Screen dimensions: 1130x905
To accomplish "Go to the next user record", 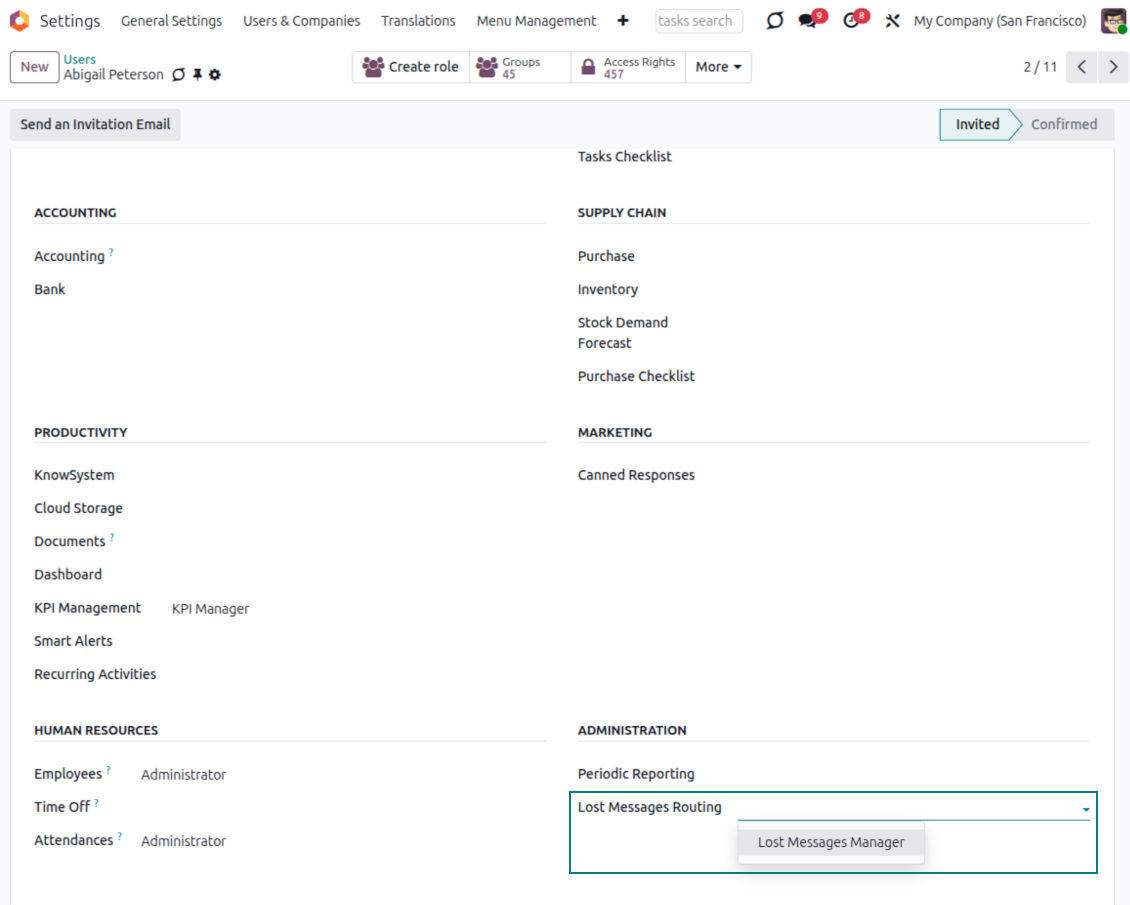I will [1113, 67].
